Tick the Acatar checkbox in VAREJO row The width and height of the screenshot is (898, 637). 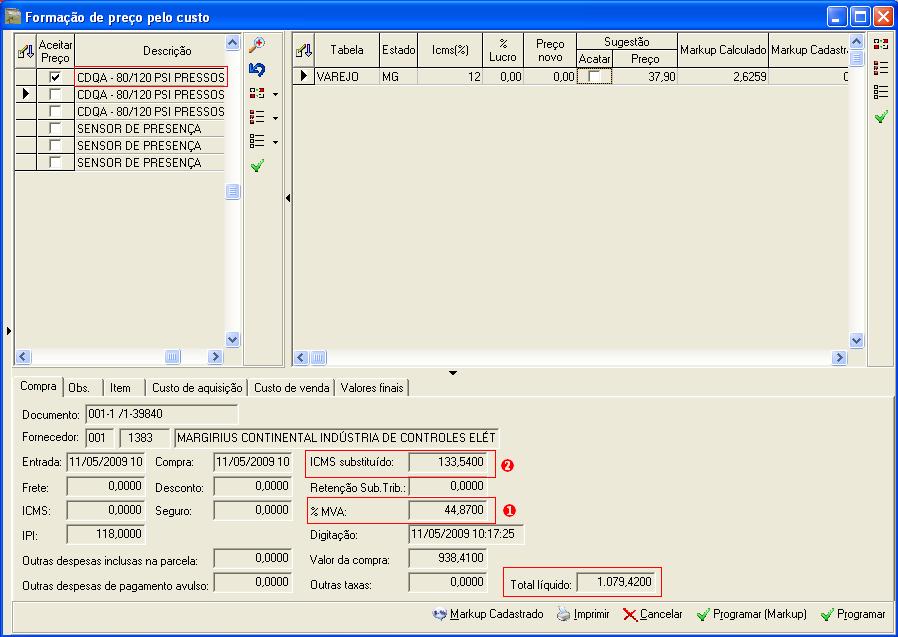pos(595,76)
